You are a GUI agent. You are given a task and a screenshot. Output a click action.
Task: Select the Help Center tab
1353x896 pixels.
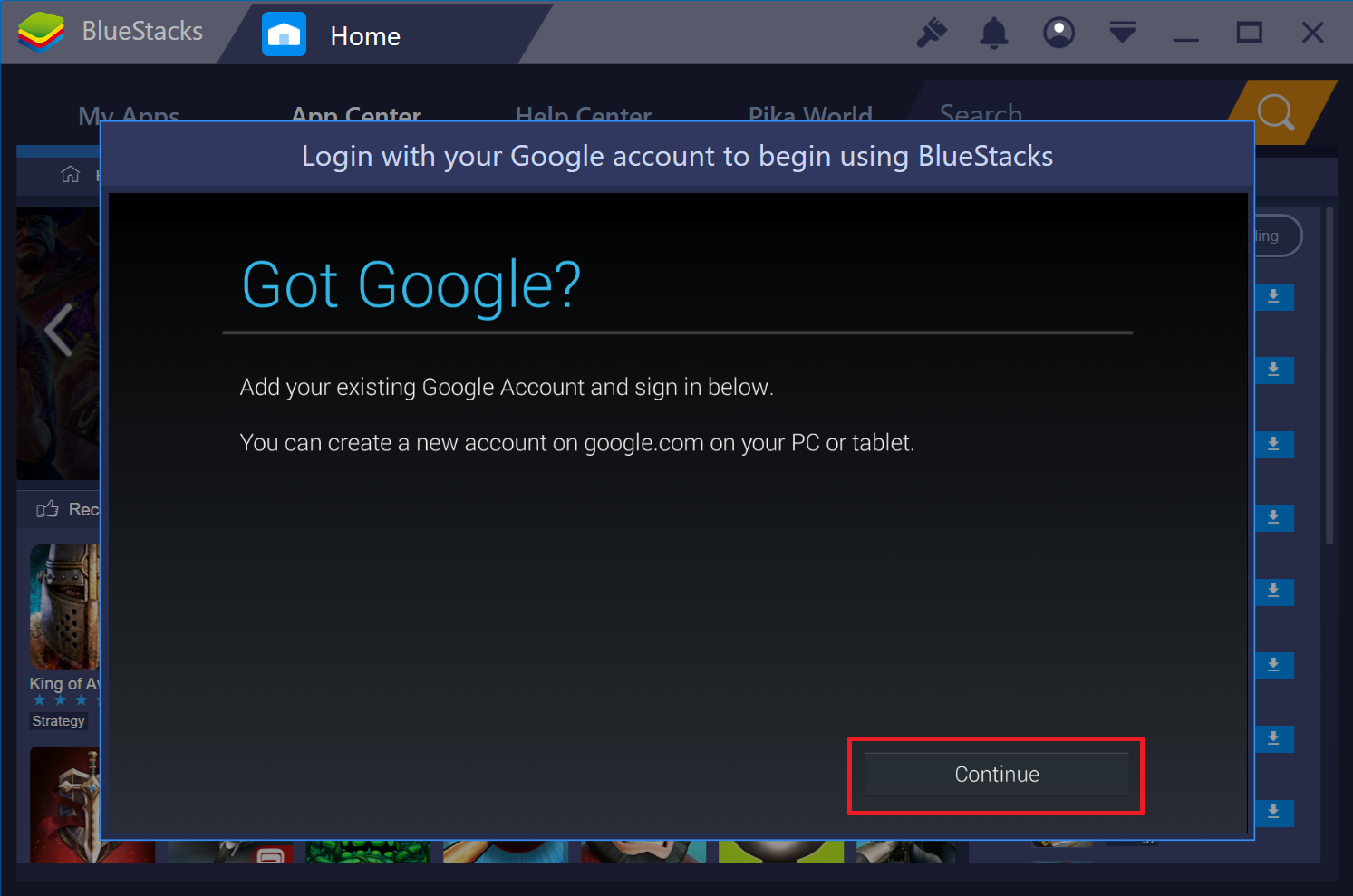coord(584,114)
